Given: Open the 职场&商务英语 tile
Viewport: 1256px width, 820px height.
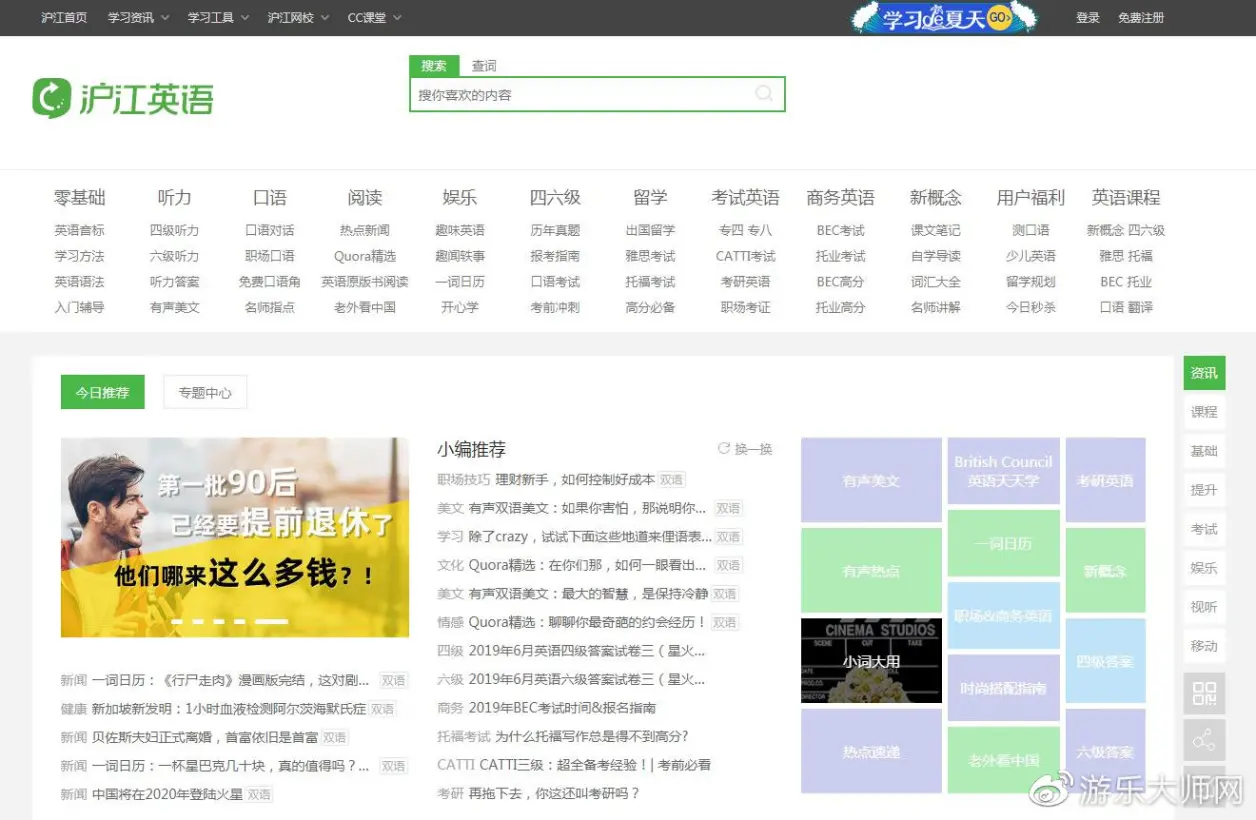Looking at the screenshot, I should [x=1003, y=615].
